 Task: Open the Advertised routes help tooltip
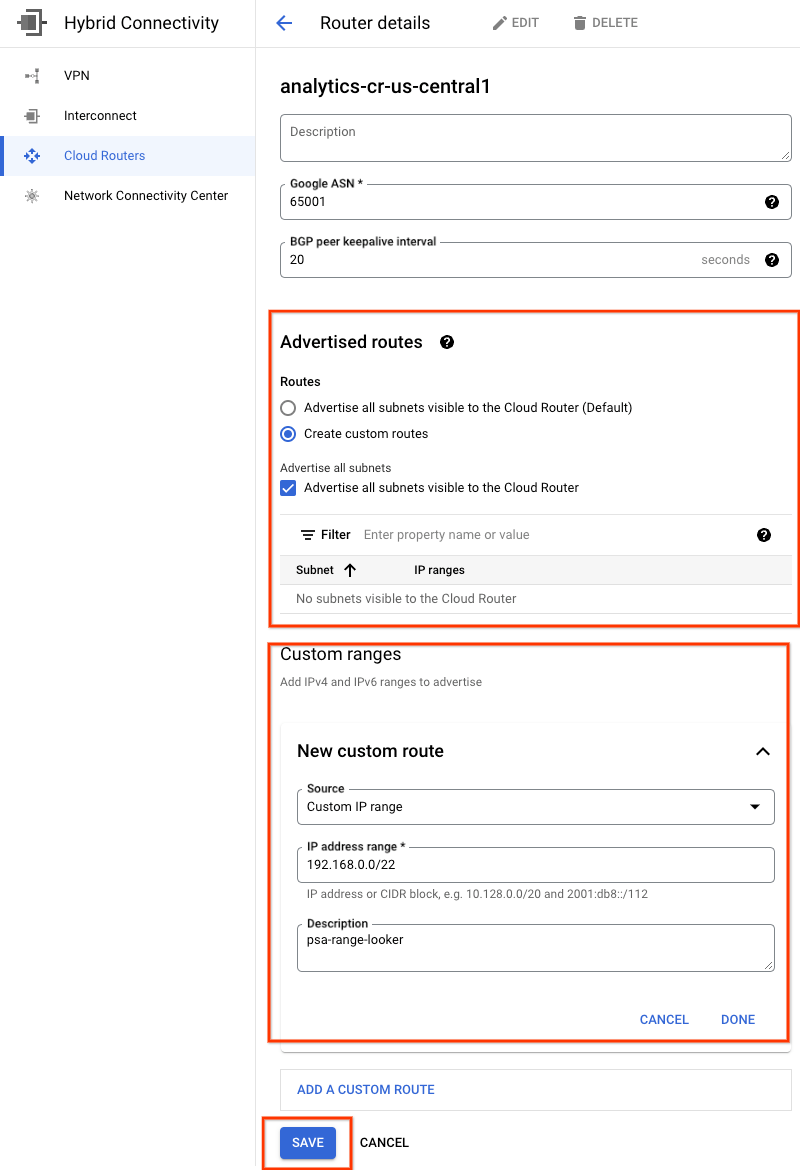[447, 342]
